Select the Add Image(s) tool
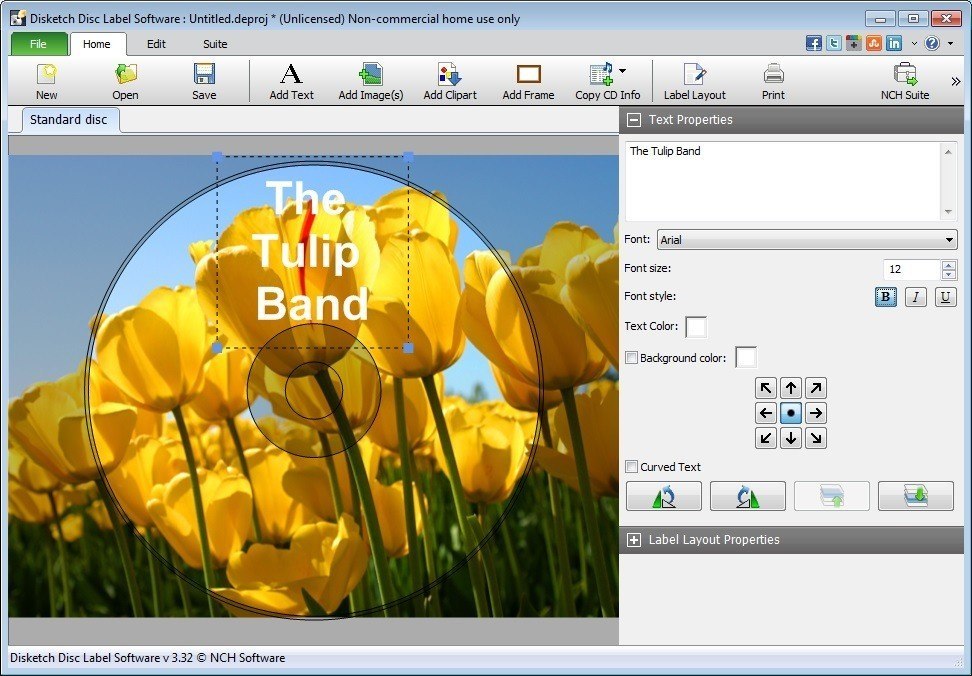 point(370,80)
